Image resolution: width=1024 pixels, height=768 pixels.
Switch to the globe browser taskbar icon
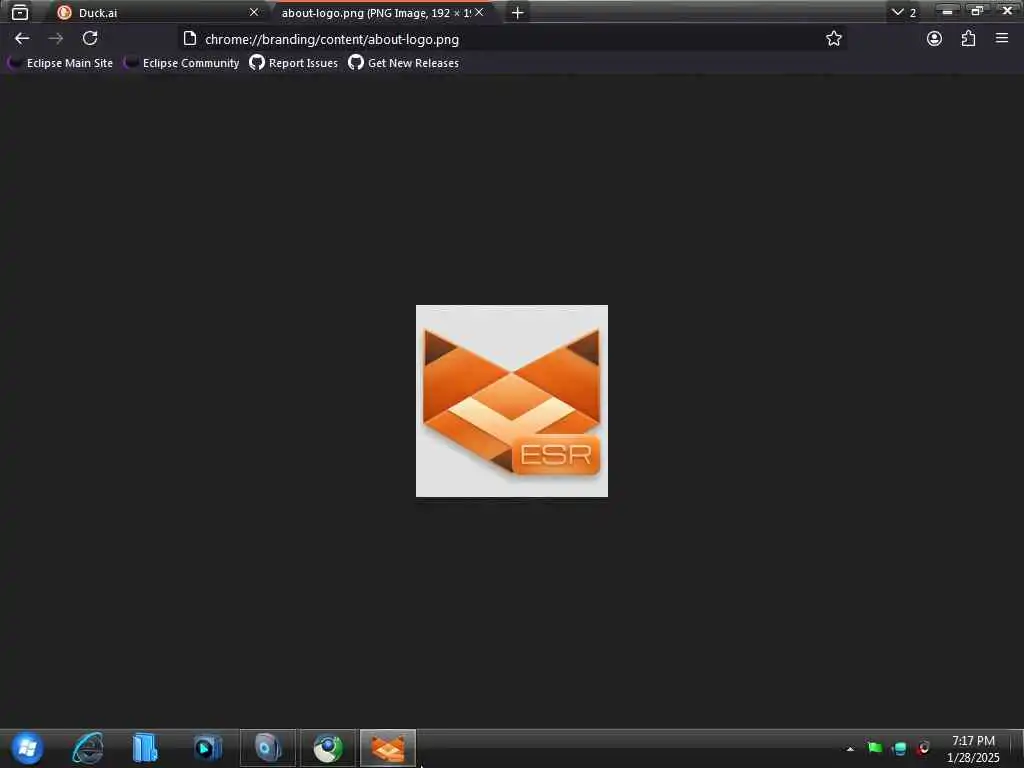tap(328, 748)
